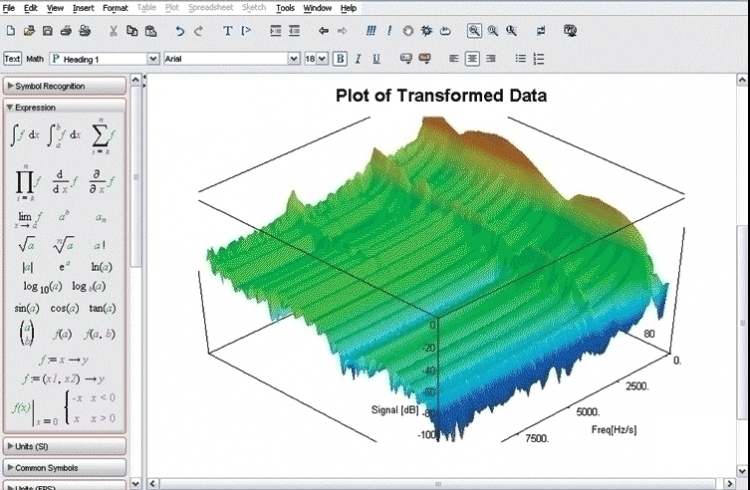Align text left
Viewport: 750px width, 490px height.
(x=453, y=59)
